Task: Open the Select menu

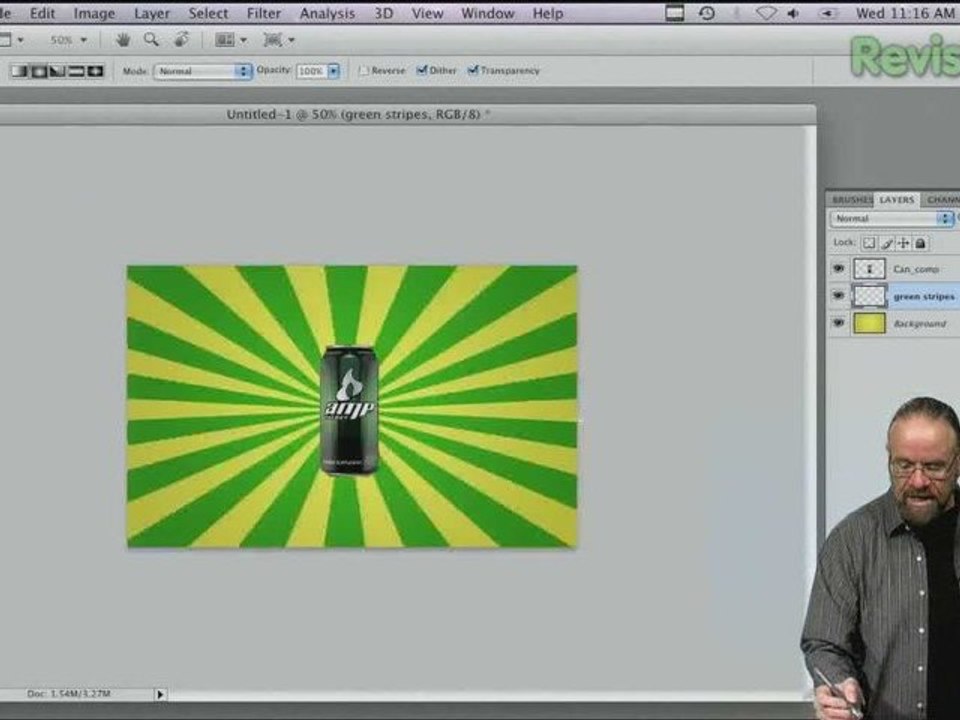Action: [208, 13]
